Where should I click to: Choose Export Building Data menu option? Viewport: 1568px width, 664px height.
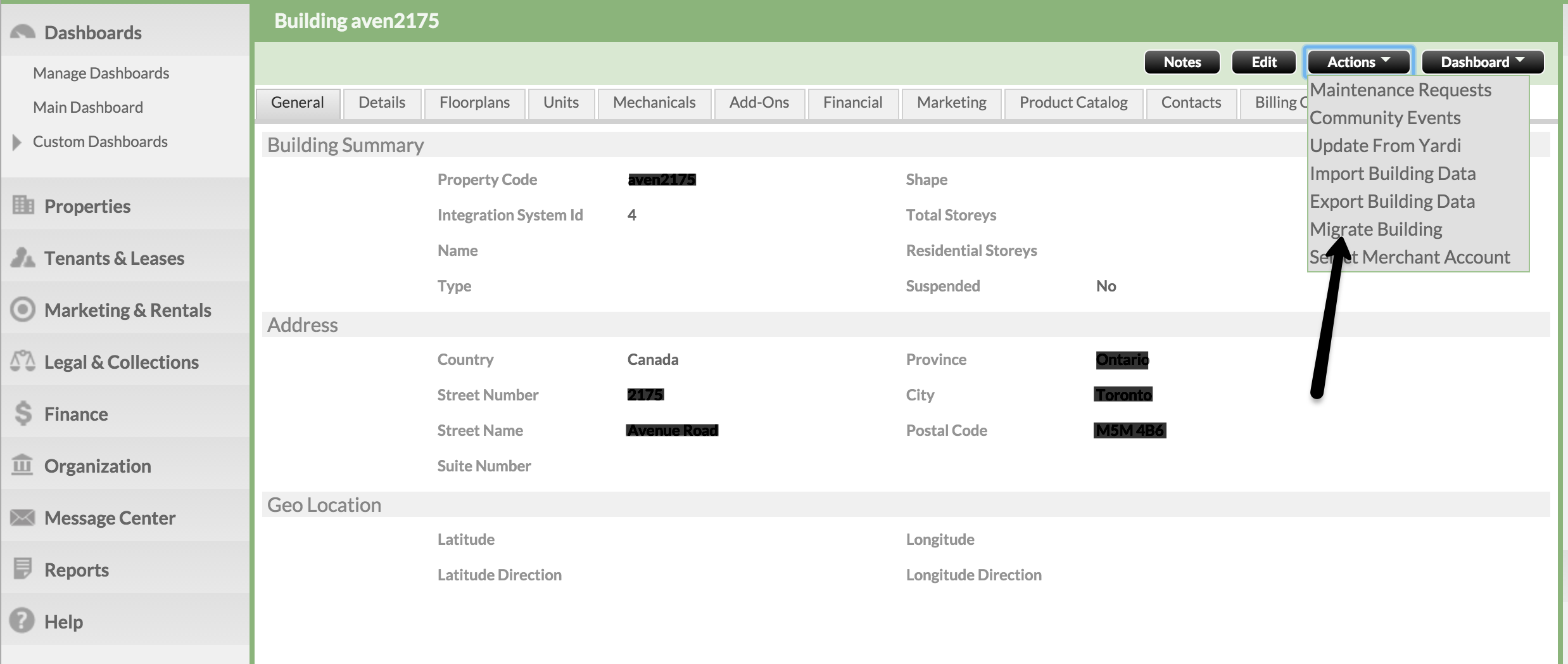(1392, 201)
